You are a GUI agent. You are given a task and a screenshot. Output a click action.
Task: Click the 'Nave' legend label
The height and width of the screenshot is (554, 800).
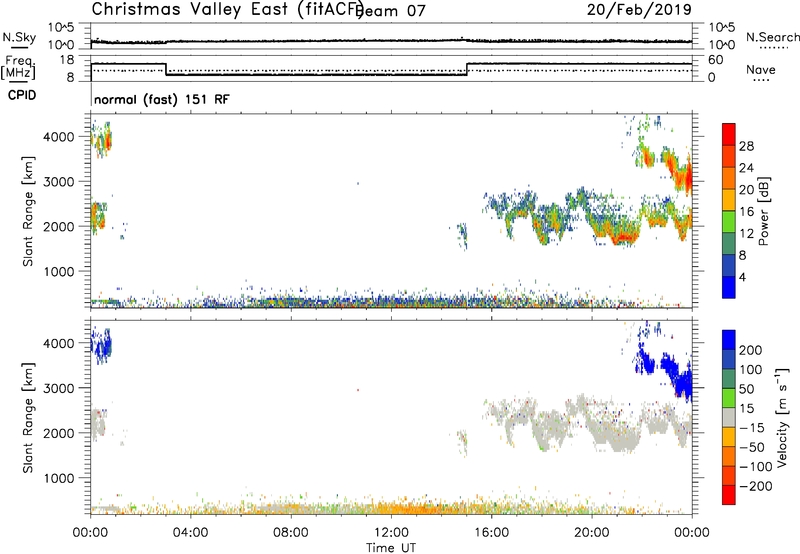[x=761, y=70]
